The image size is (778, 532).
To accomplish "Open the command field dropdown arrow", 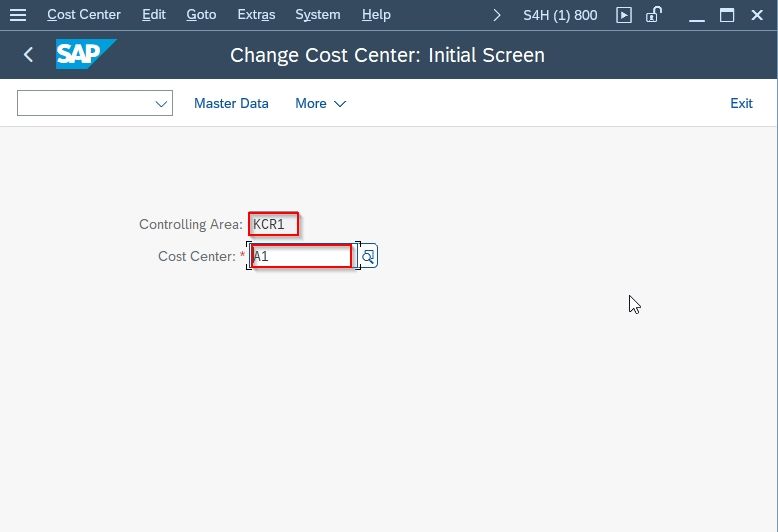I will click(x=161, y=104).
